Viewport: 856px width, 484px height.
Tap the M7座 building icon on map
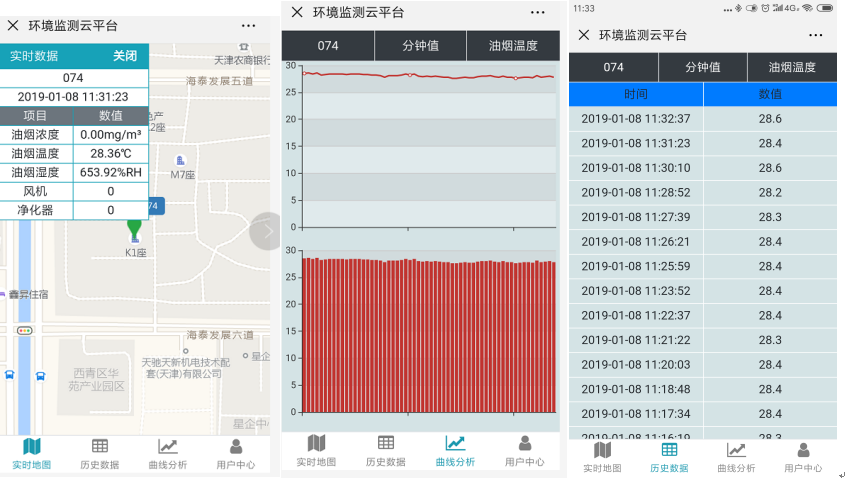click(x=180, y=161)
